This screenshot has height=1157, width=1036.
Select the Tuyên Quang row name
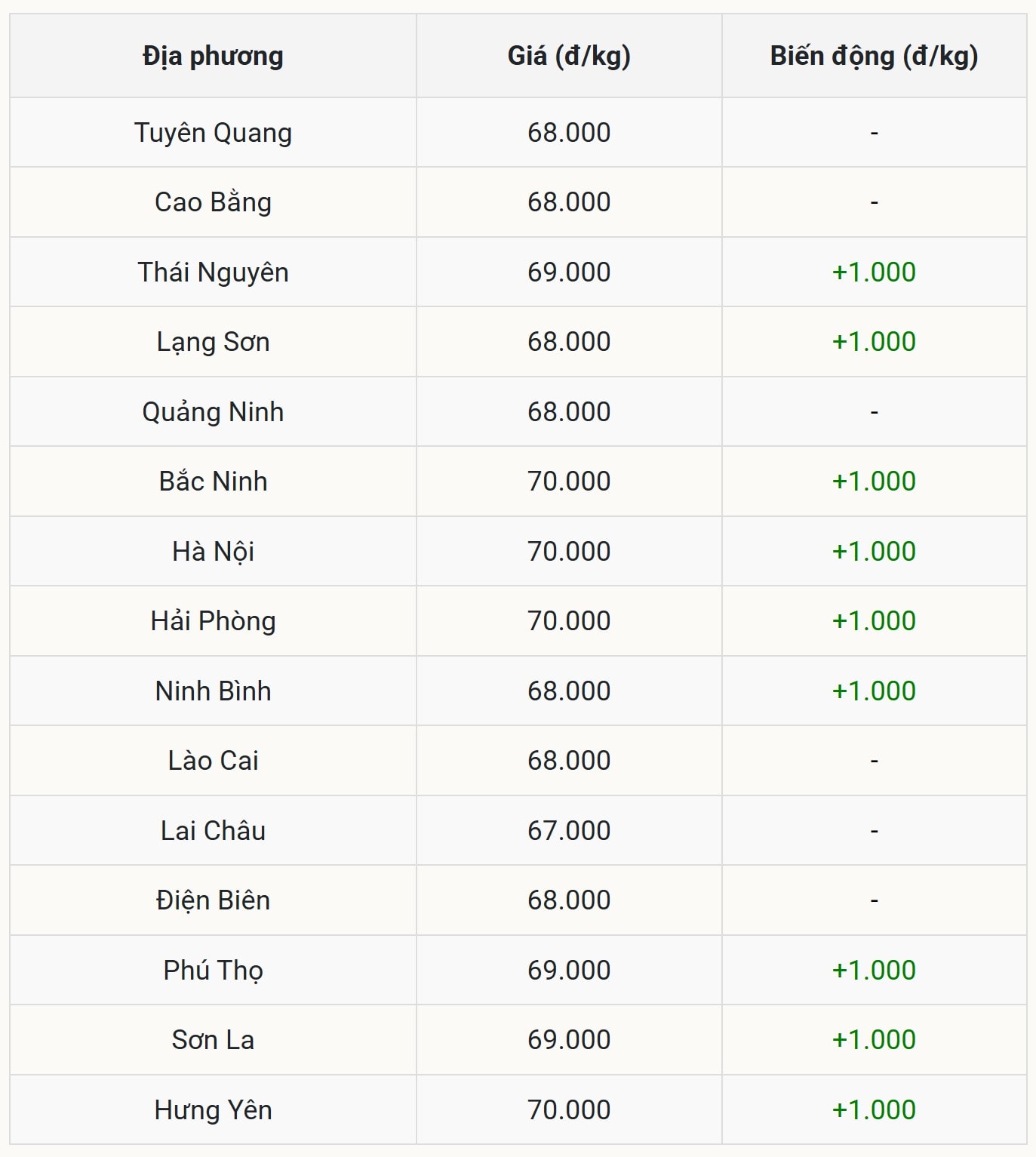coord(213,133)
